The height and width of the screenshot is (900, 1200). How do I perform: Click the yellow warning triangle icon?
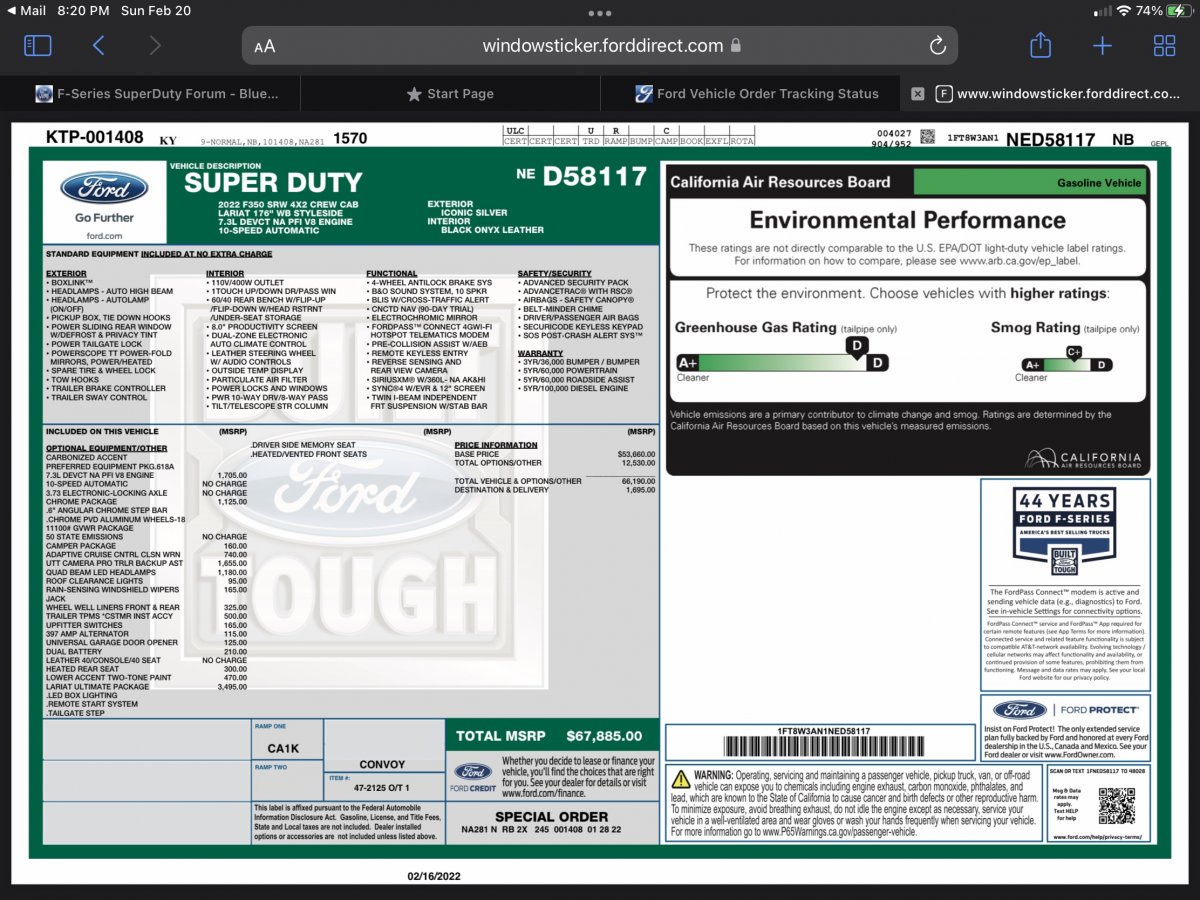[x=681, y=778]
